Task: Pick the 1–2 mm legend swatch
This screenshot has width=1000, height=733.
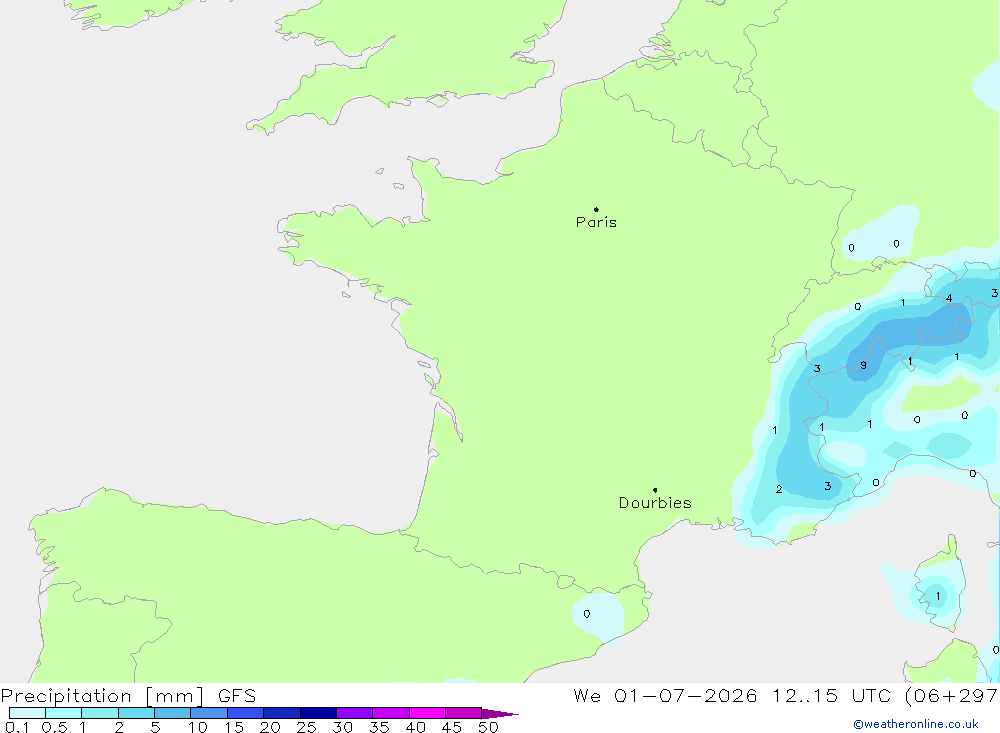Action: coord(100,713)
